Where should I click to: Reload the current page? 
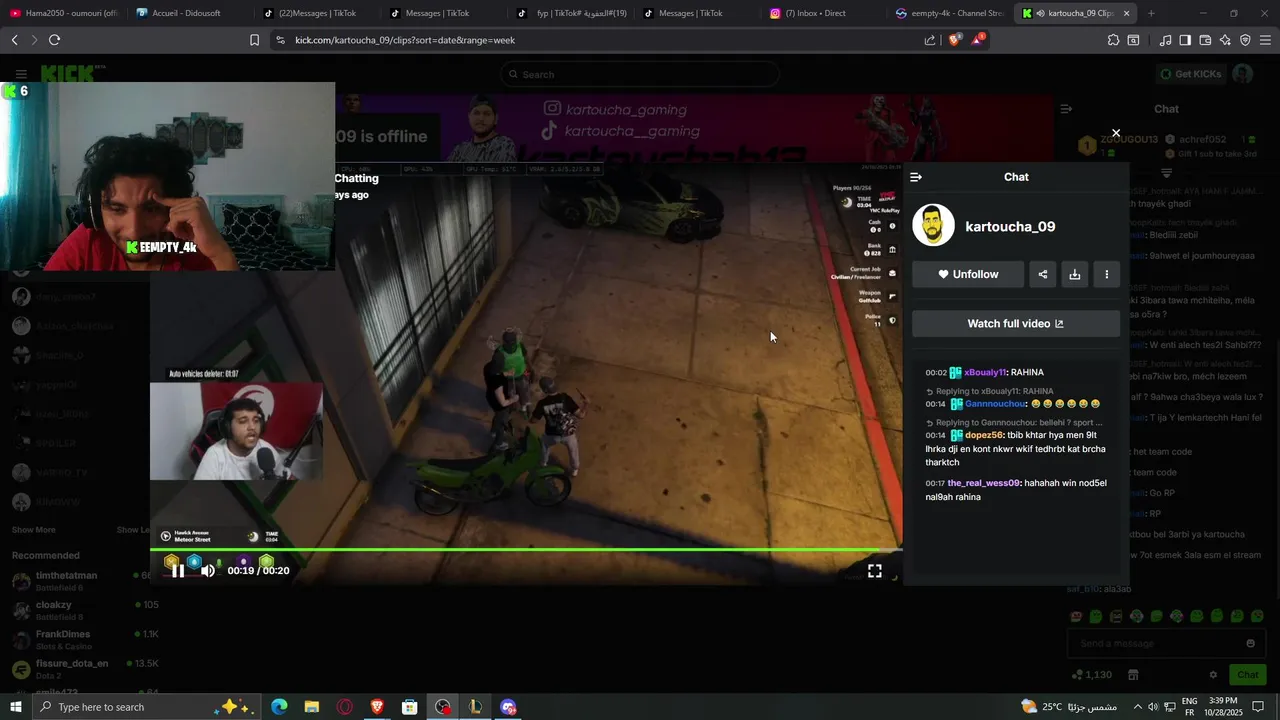click(54, 40)
